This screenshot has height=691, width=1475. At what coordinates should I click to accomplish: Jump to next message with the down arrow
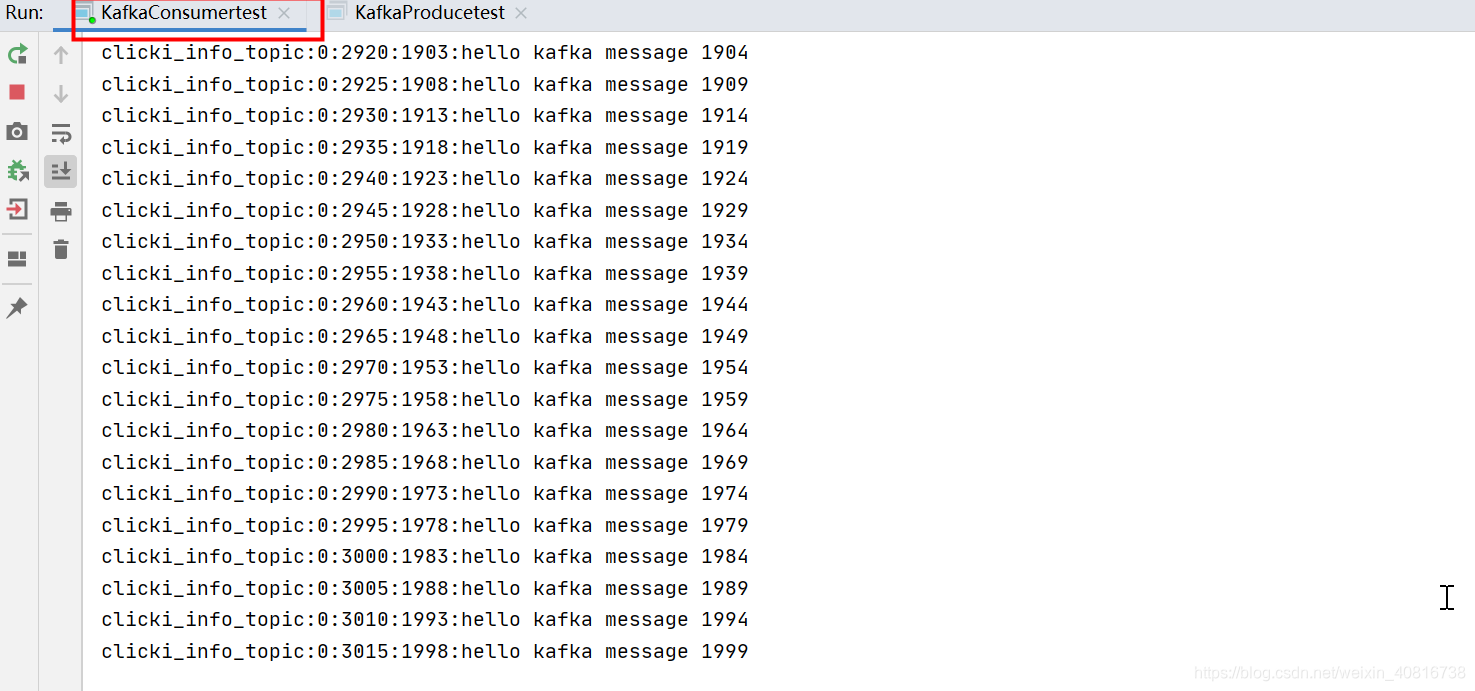(x=60, y=94)
